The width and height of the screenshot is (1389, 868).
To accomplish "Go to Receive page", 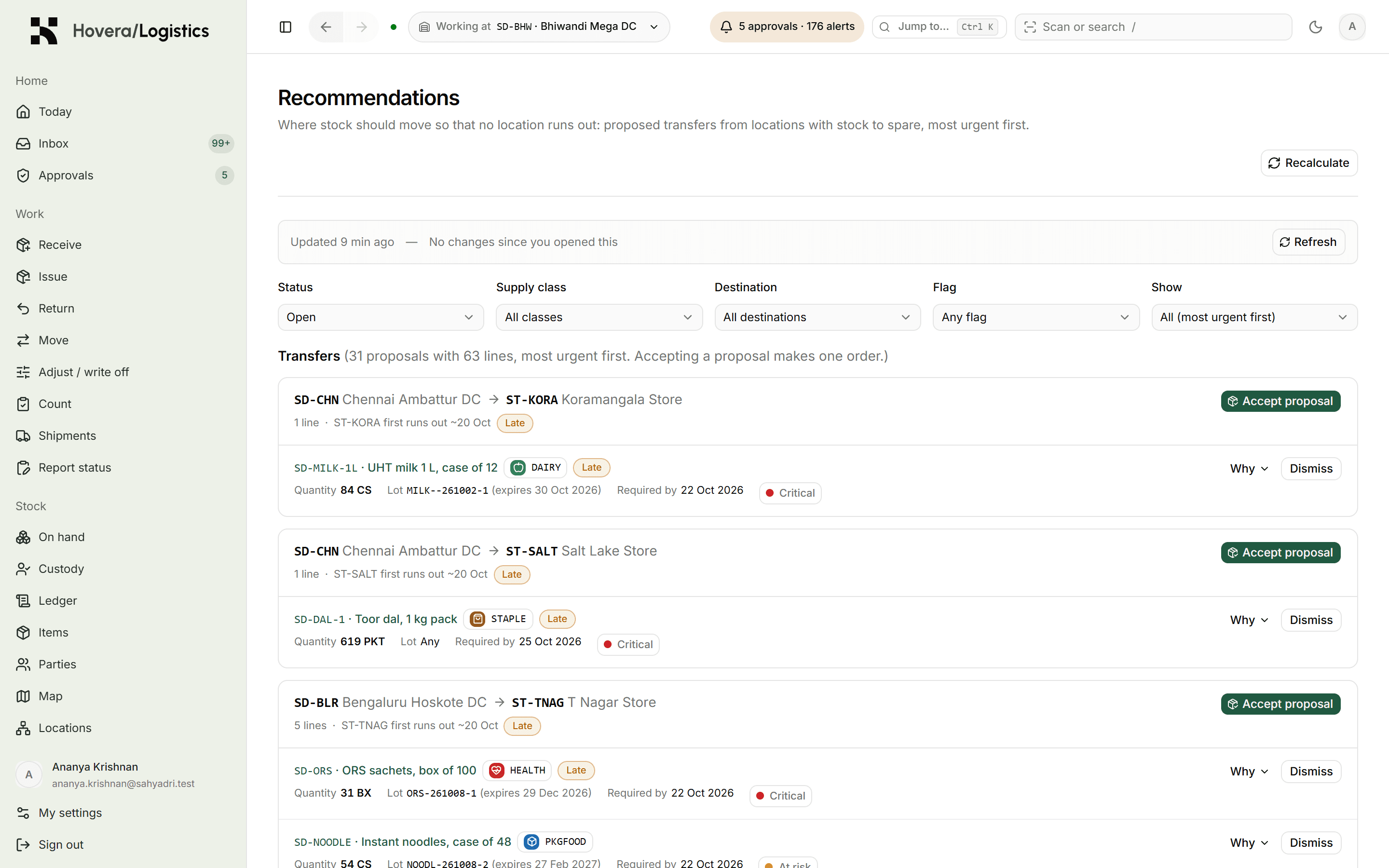I will point(123,244).
